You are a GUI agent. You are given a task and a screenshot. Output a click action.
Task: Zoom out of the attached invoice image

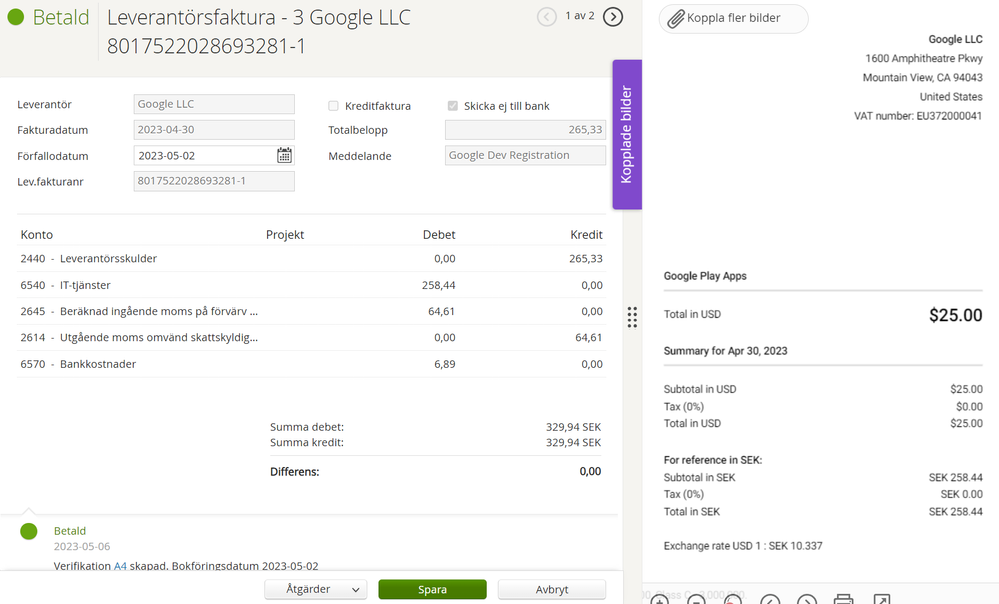(x=696, y=600)
